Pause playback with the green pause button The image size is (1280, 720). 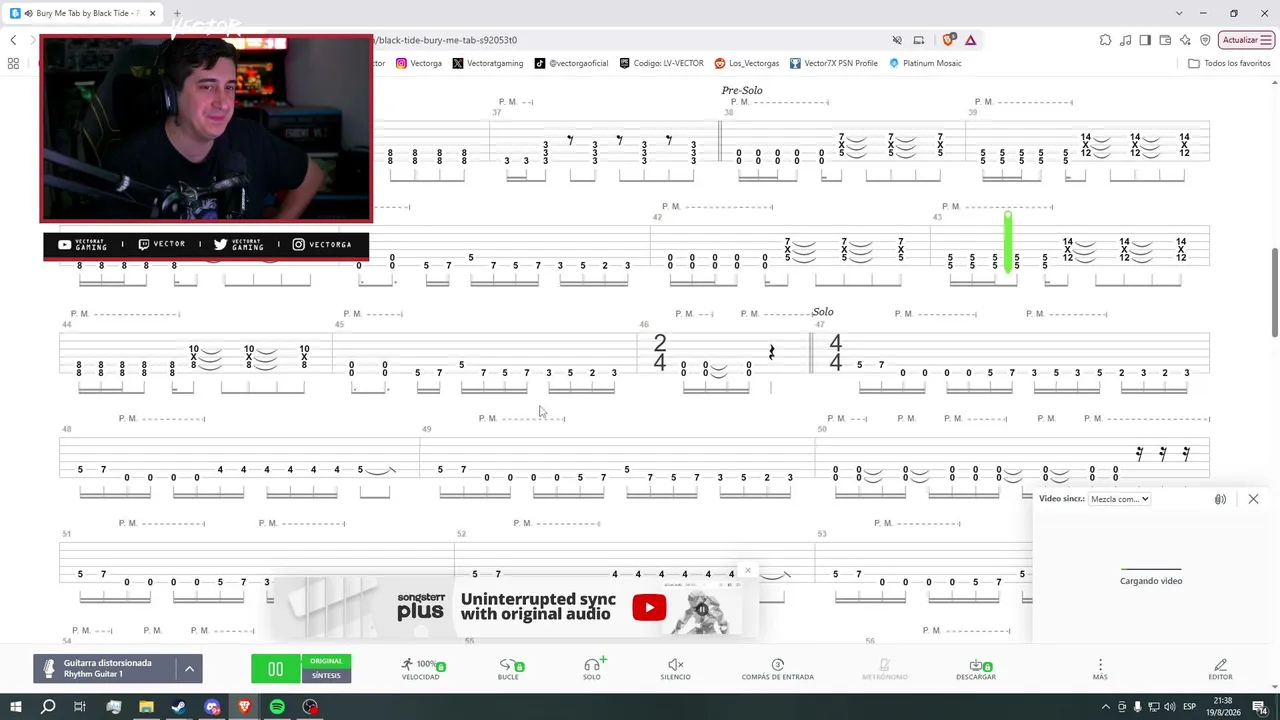275,669
